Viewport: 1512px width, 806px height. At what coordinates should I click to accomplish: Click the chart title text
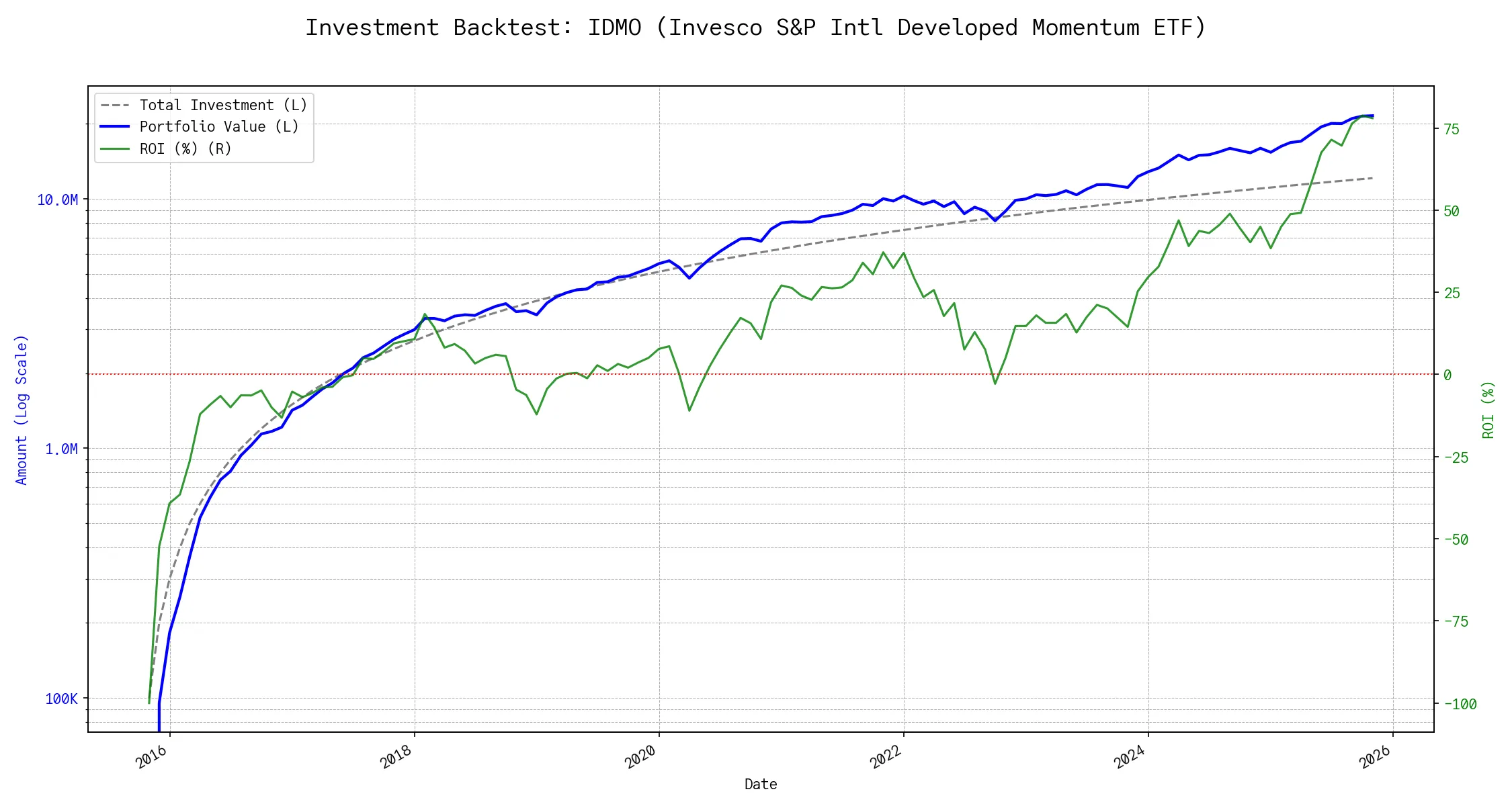pyautogui.click(x=755, y=28)
